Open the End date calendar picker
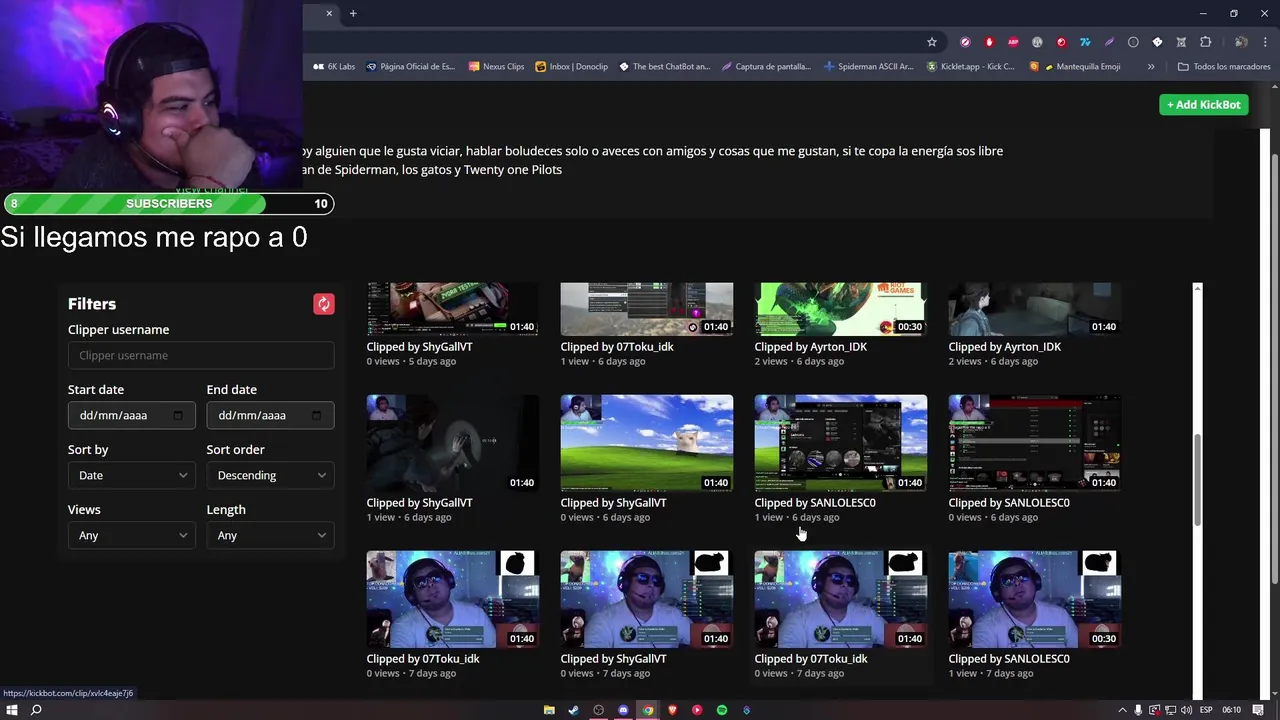 click(316, 415)
